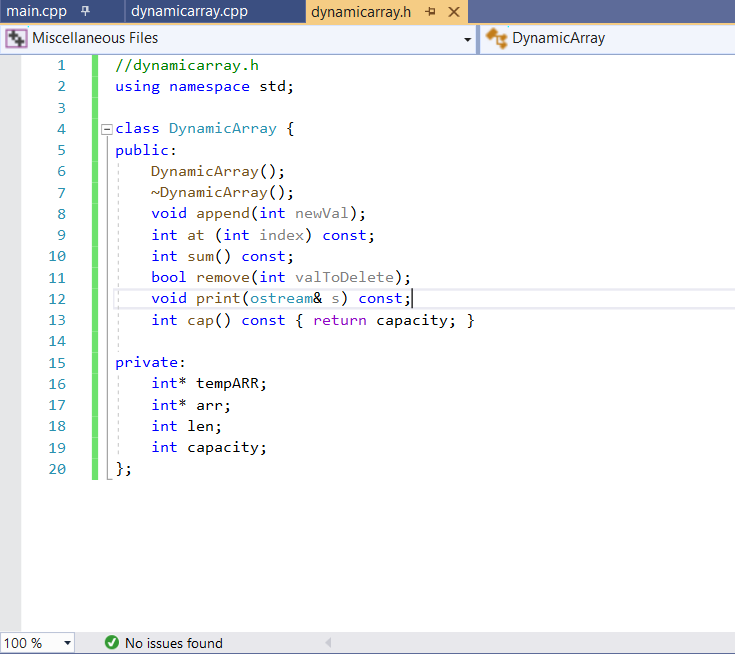Click the DynamicArray class name on line 4
This screenshot has height=654, width=735.
click(223, 128)
